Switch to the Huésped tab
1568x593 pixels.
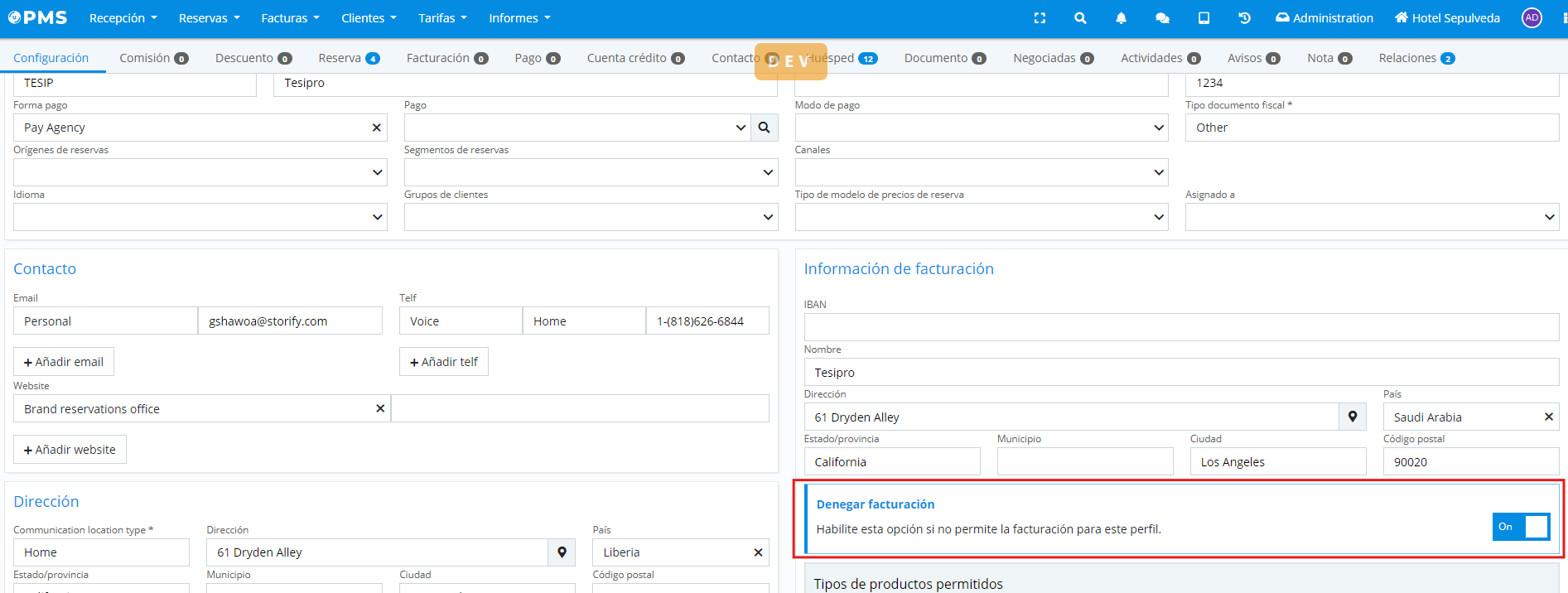[x=842, y=58]
